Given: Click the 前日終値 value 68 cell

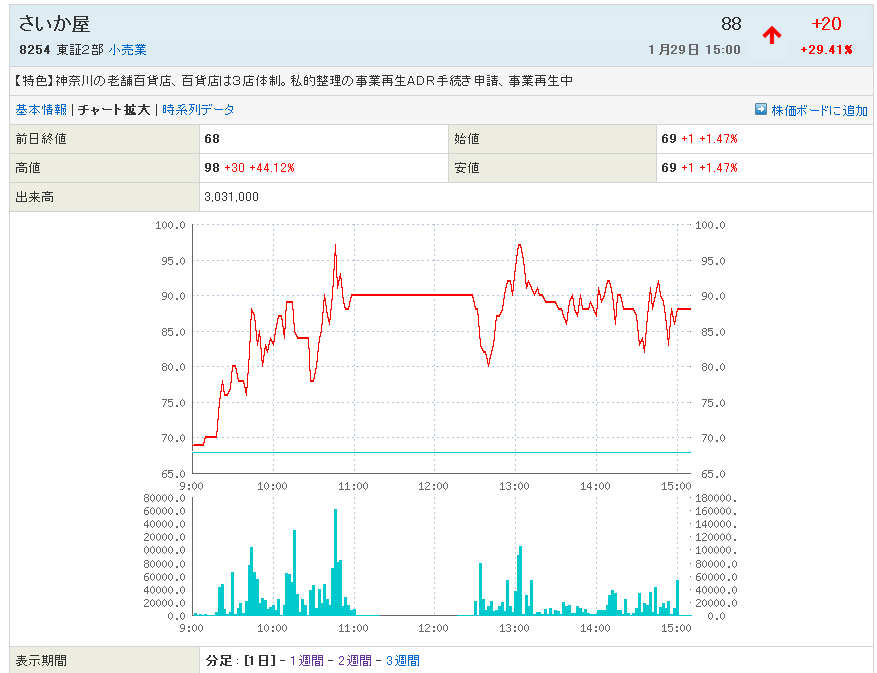Looking at the screenshot, I should [212, 139].
